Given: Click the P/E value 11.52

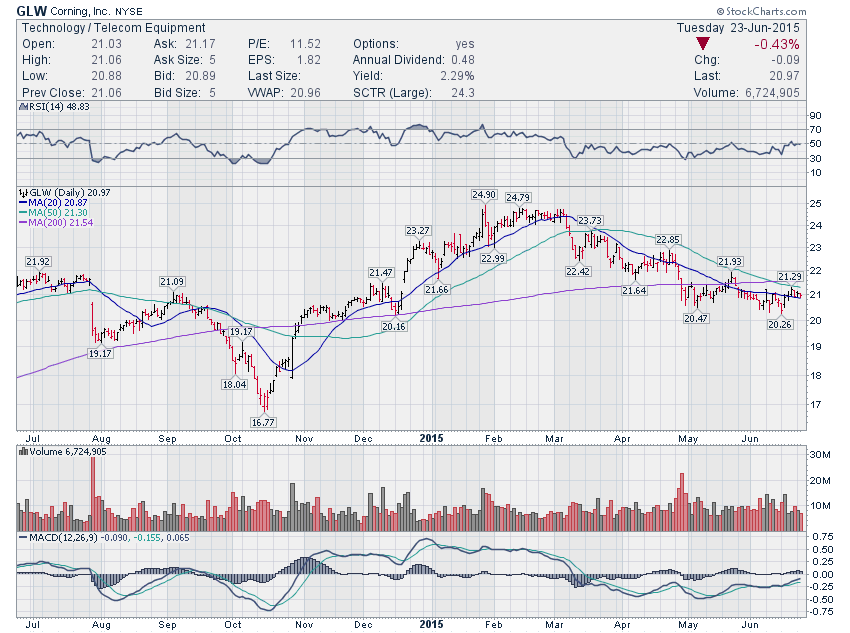Looking at the screenshot, I should click(x=305, y=44).
